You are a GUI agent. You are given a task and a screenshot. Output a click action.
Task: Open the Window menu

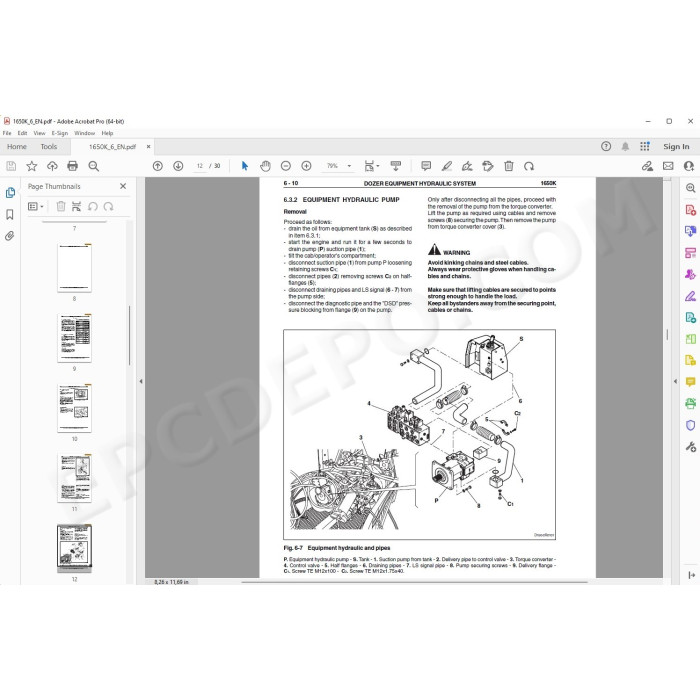point(84,133)
